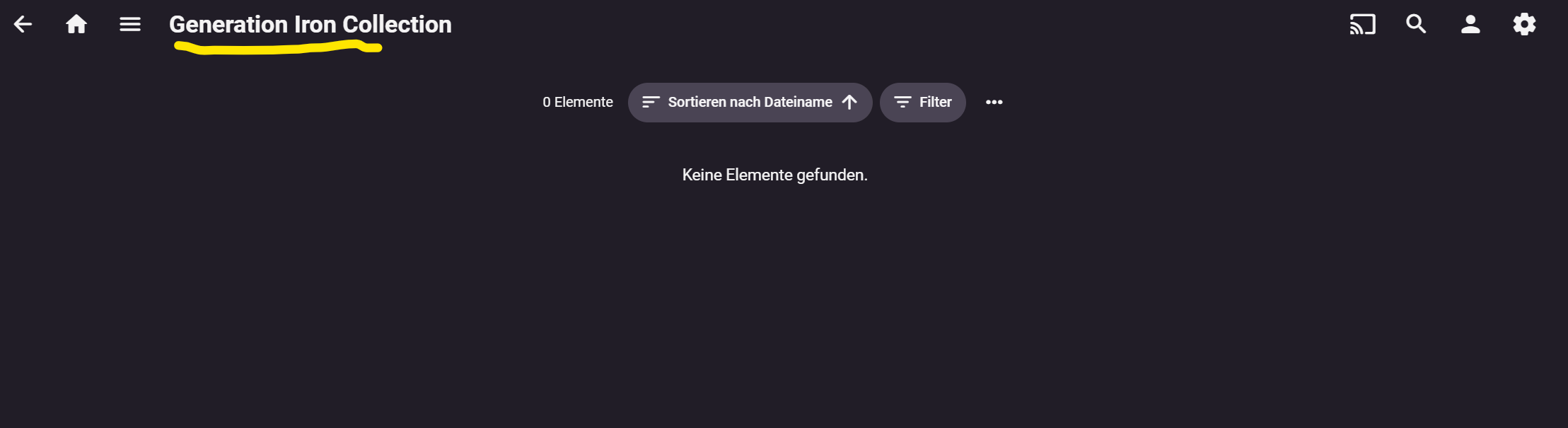This screenshot has width=1568, height=428.
Task: Click the 'Generation Iron Collection' page title
Action: coord(310,25)
